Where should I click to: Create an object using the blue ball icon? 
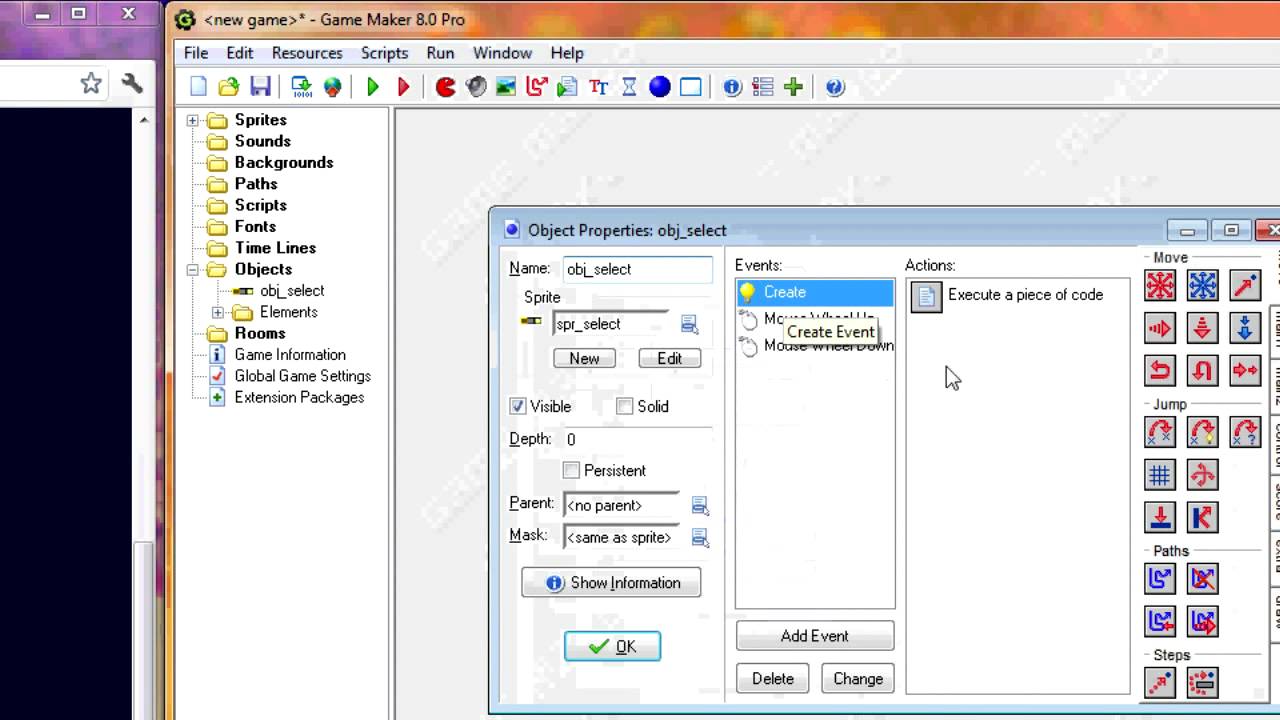[660, 87]
